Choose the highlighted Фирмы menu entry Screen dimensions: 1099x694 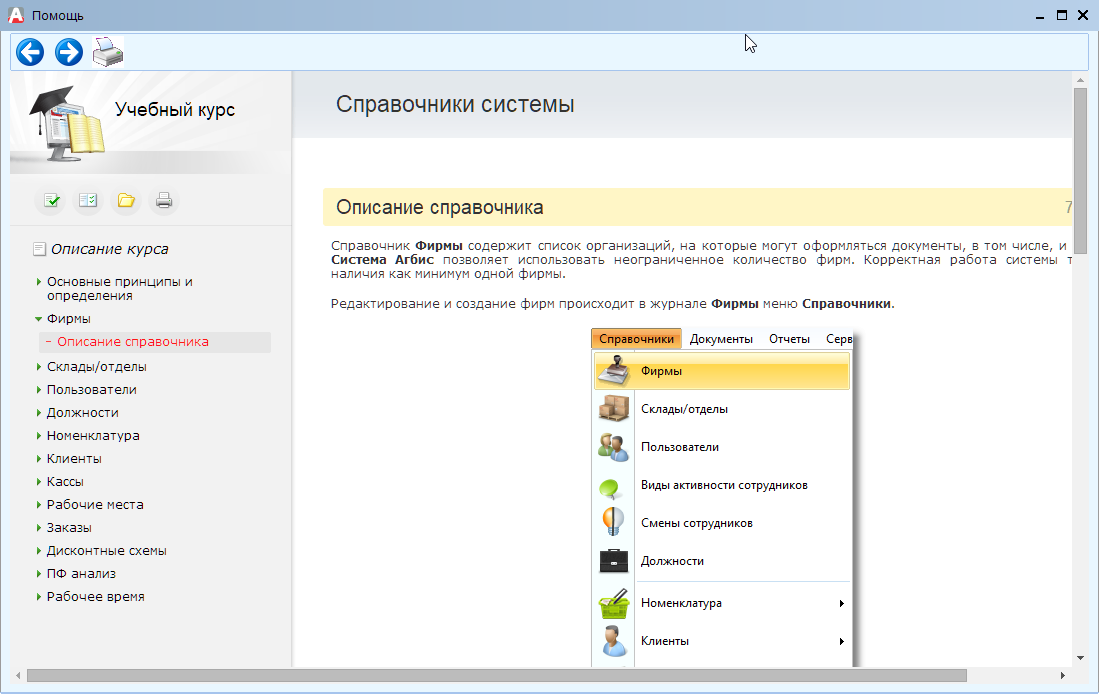click(x=721, y=371)
